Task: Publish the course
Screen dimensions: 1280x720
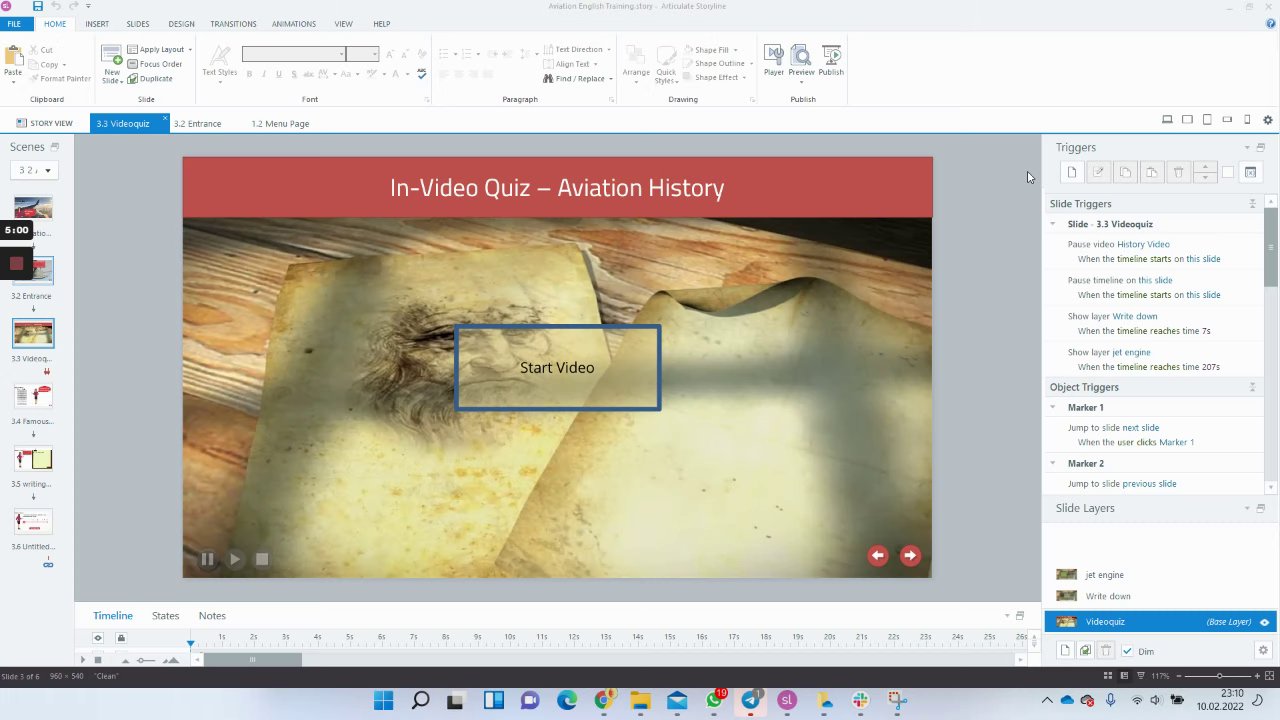Action: (831, 60)
